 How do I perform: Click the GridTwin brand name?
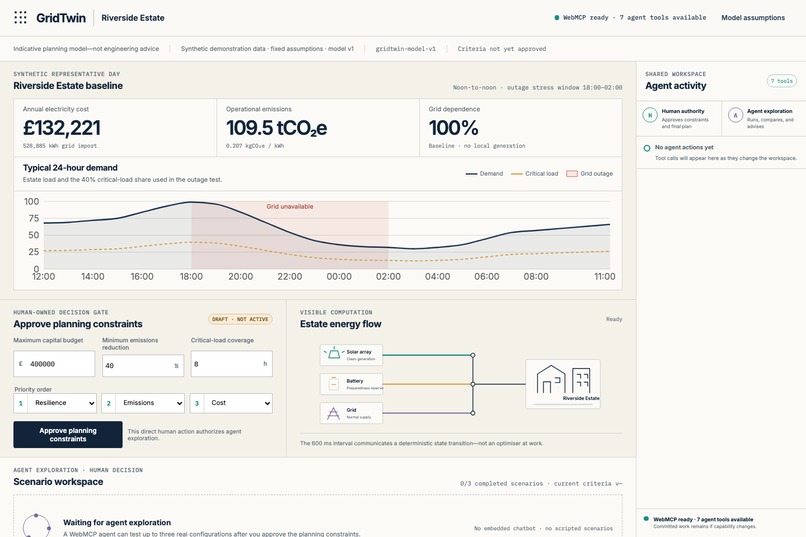point(61,17)
